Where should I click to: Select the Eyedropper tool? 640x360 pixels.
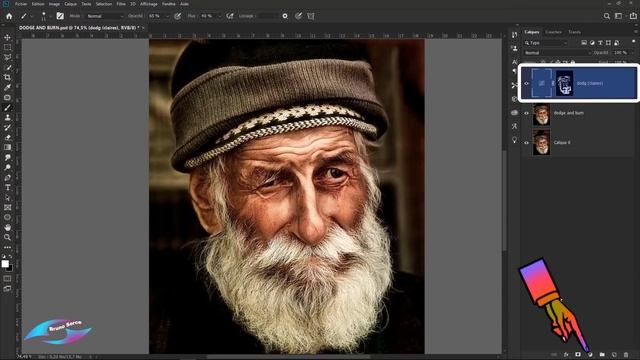pyautogui.click(x=7, y=87)
